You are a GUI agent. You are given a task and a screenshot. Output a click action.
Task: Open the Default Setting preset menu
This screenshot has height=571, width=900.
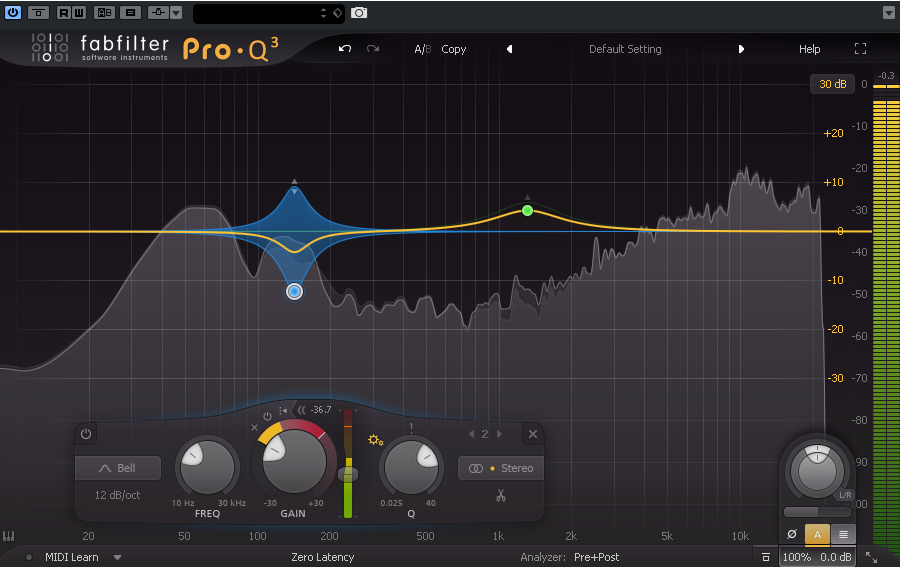click(625, 49)
